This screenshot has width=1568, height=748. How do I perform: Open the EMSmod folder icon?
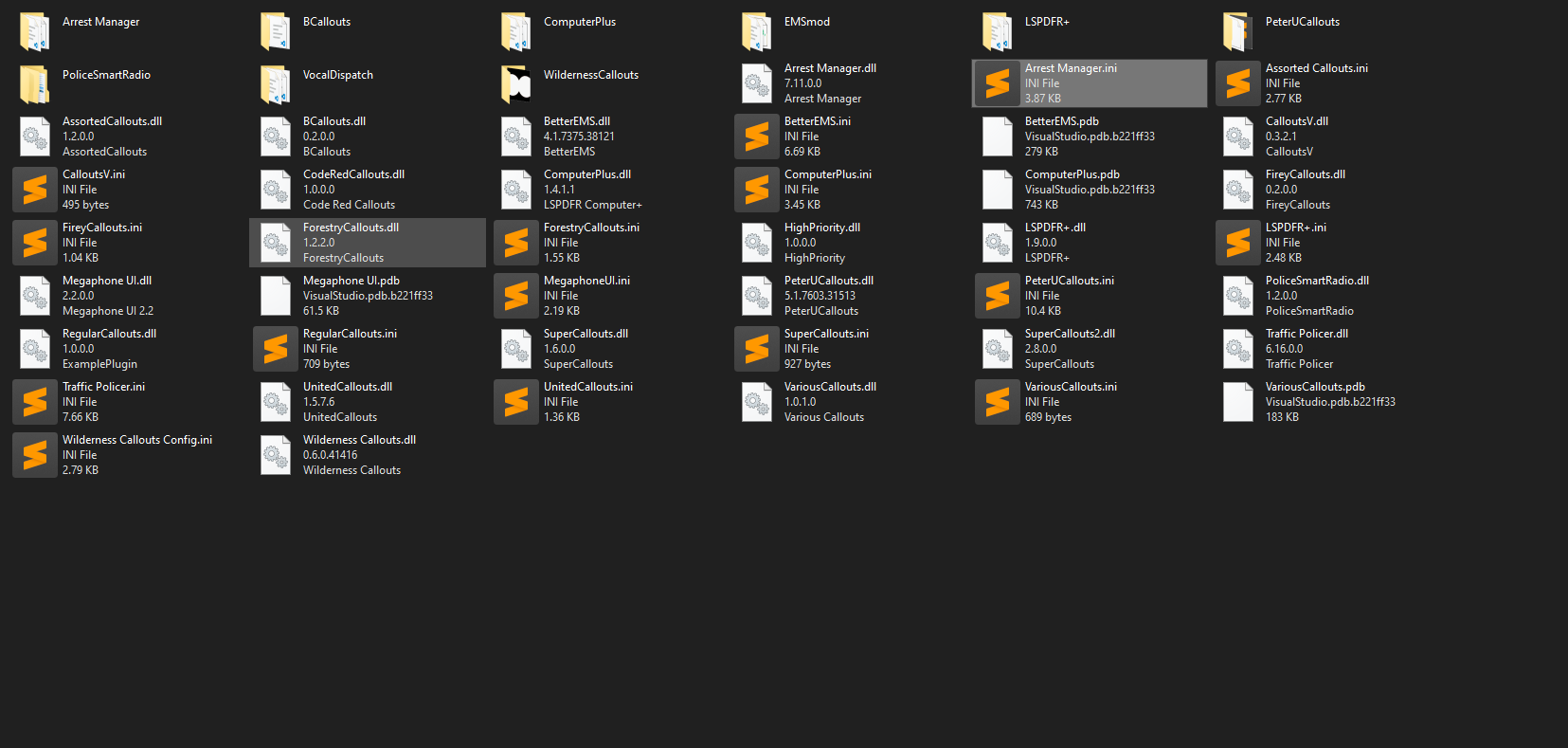[x=757, y=30]
